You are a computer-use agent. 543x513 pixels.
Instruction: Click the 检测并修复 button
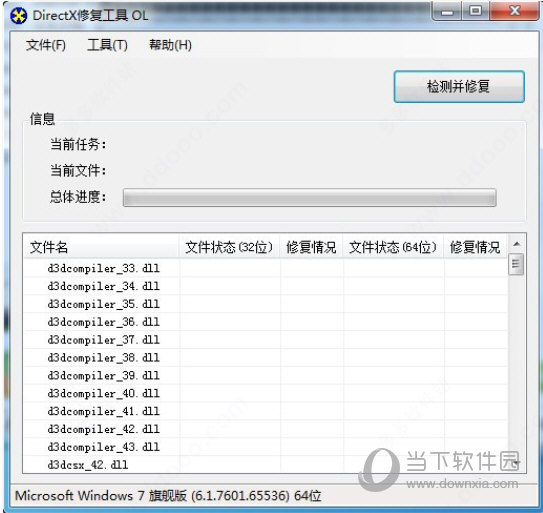(x=459, y=87)
